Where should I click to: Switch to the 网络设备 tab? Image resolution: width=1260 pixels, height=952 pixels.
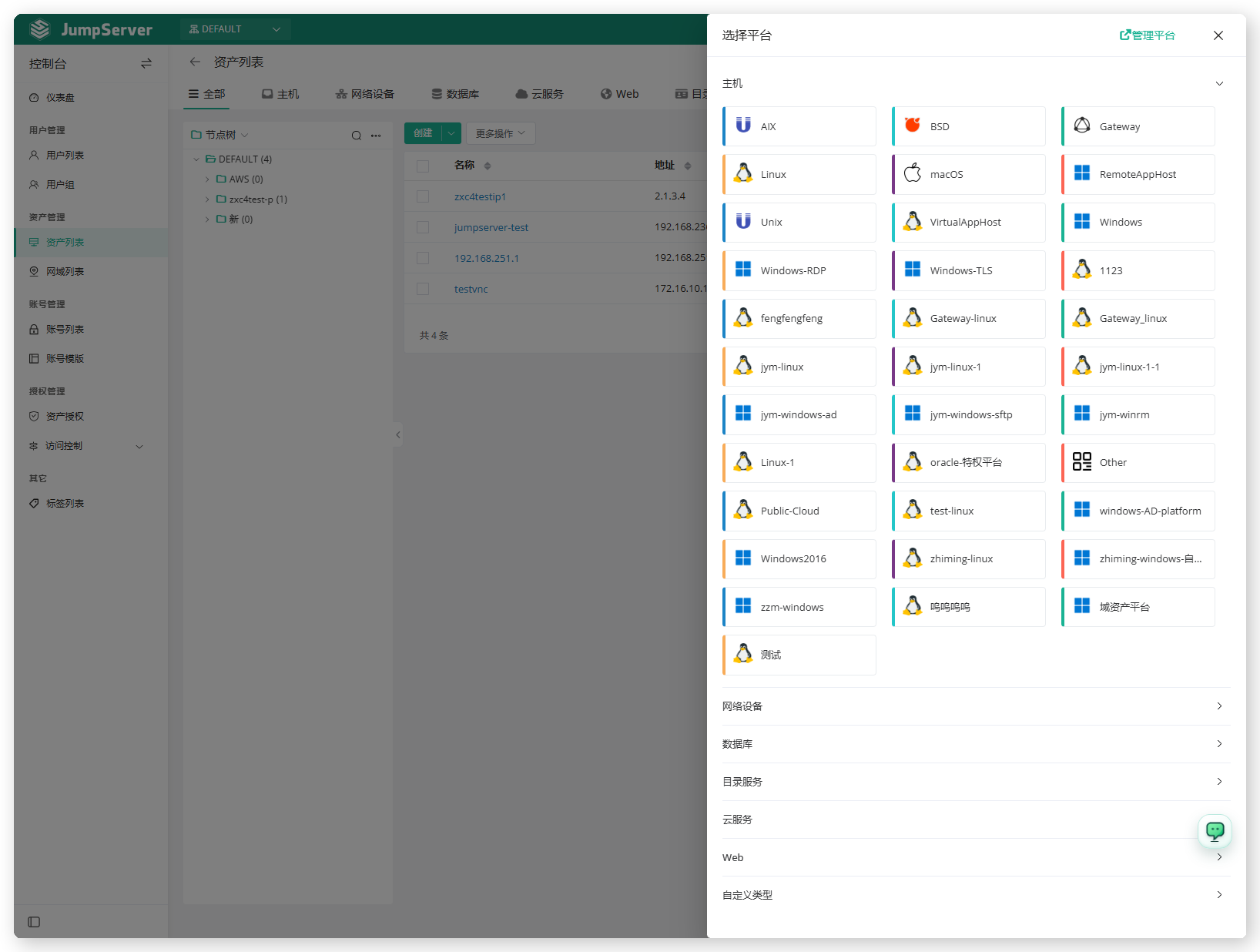pyautogui.click(x=365, y=94)
